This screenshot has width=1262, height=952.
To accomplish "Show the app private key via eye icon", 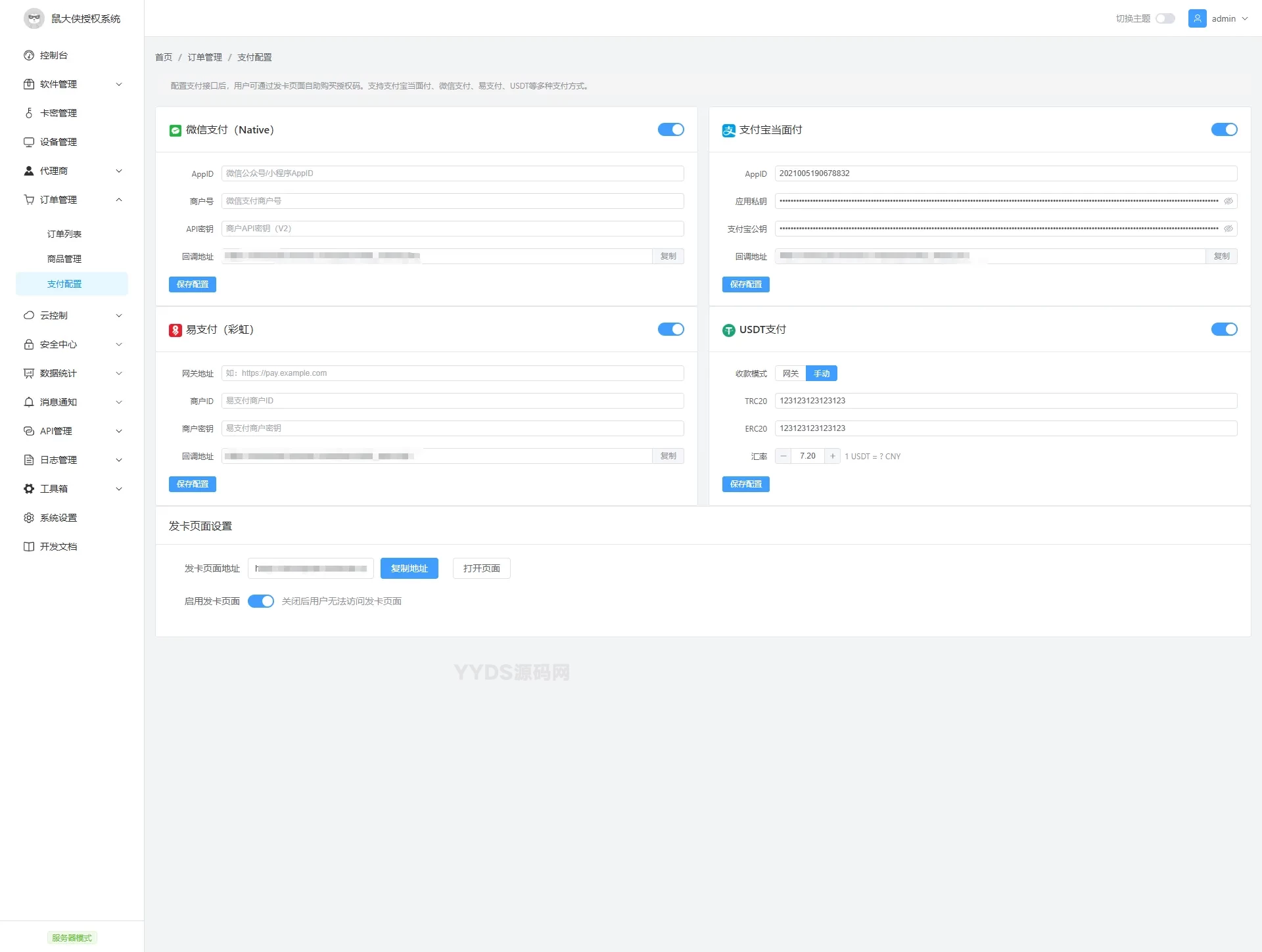I will click(1228, 201).
